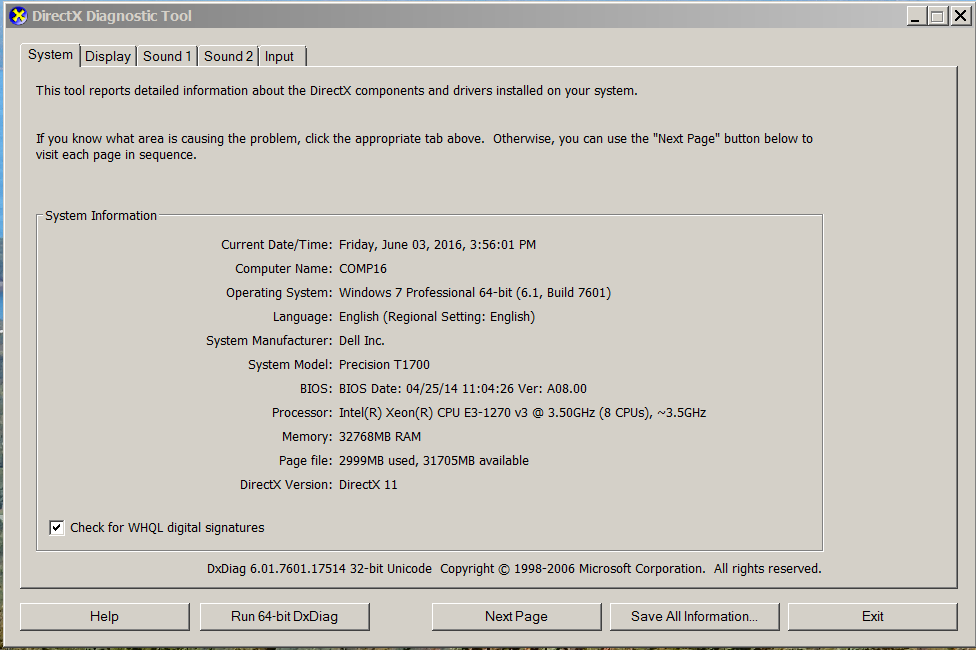Click Save All Information
The image size is (976, 650).
(694, 616)
